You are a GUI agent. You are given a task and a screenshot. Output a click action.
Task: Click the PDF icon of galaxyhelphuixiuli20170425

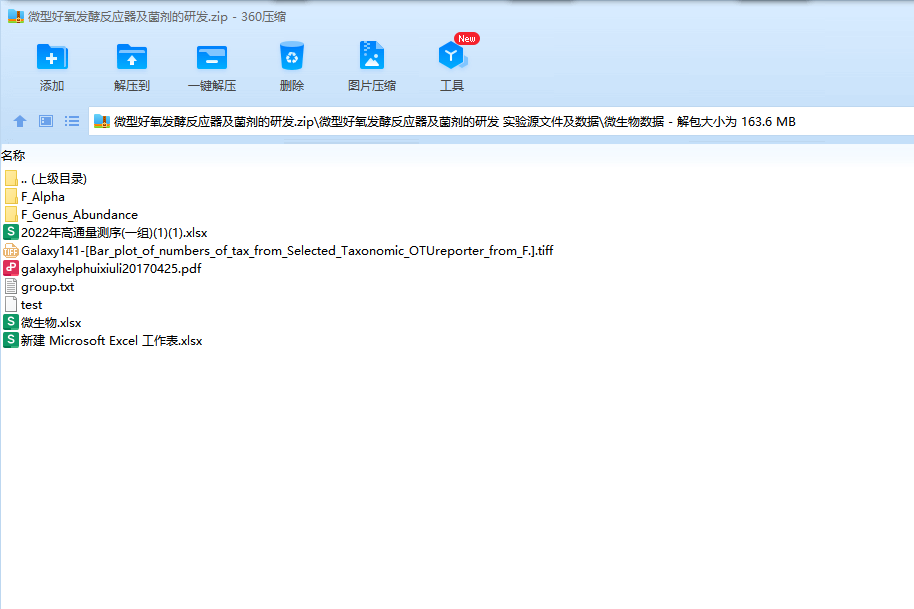click(10, 268)
